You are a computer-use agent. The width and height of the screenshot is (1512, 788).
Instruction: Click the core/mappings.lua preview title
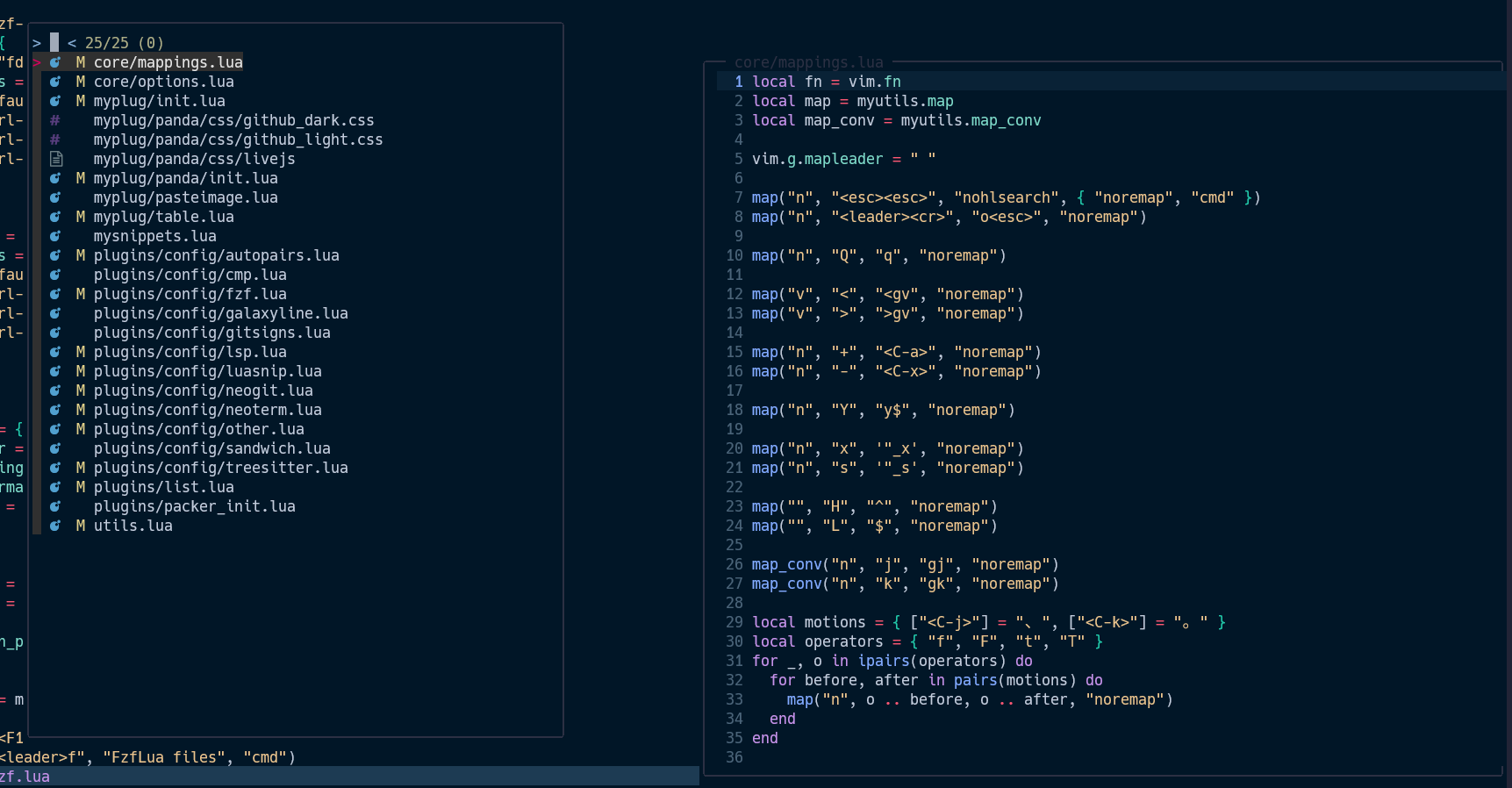(809, 62)
